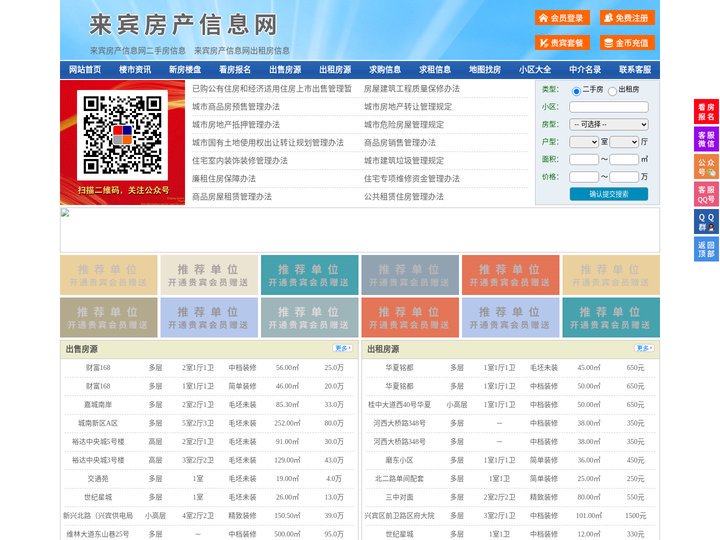Open the 嘉城南岸 sale listing
This screenshot has width=720, height=540.
pyautogui.click(x=98, y=405)
